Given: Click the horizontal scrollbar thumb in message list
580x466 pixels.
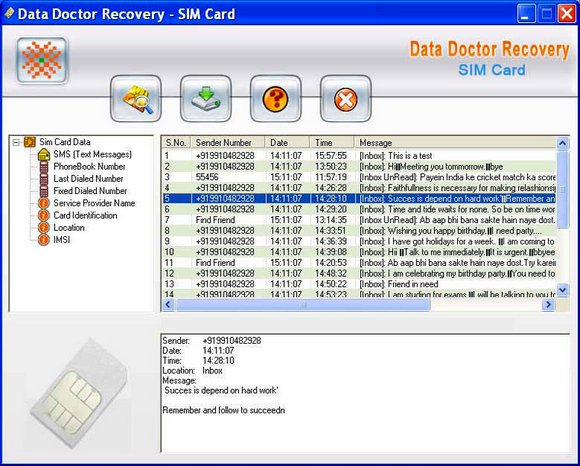Looking at the screenshot, I should point(303,305).
